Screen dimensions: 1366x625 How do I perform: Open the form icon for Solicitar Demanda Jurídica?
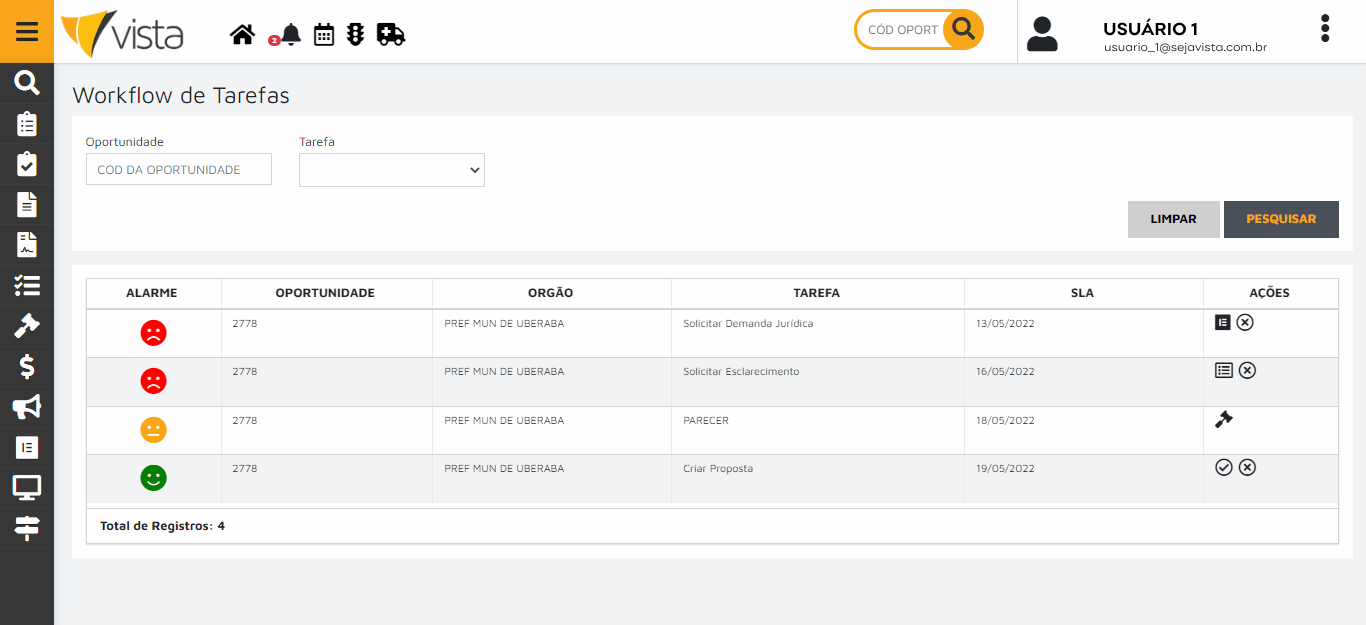(1222, 322)
